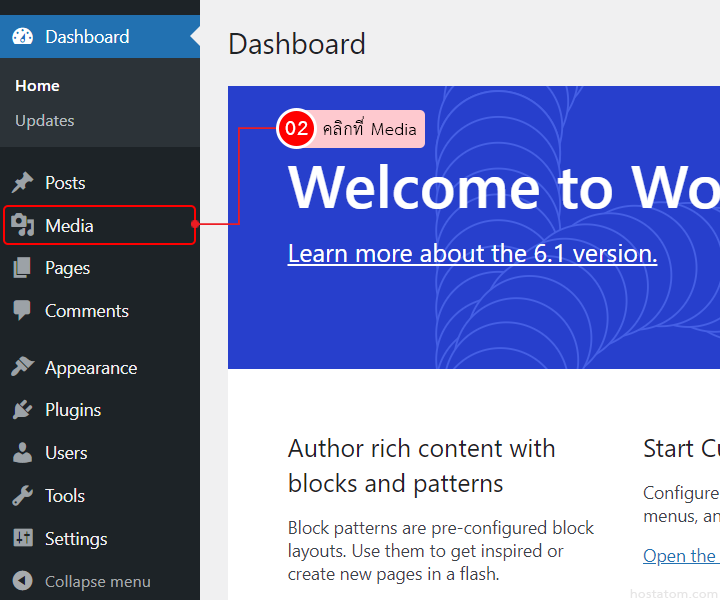Click the Media library icon
This screenshot has height=600, width=720.
22,226
